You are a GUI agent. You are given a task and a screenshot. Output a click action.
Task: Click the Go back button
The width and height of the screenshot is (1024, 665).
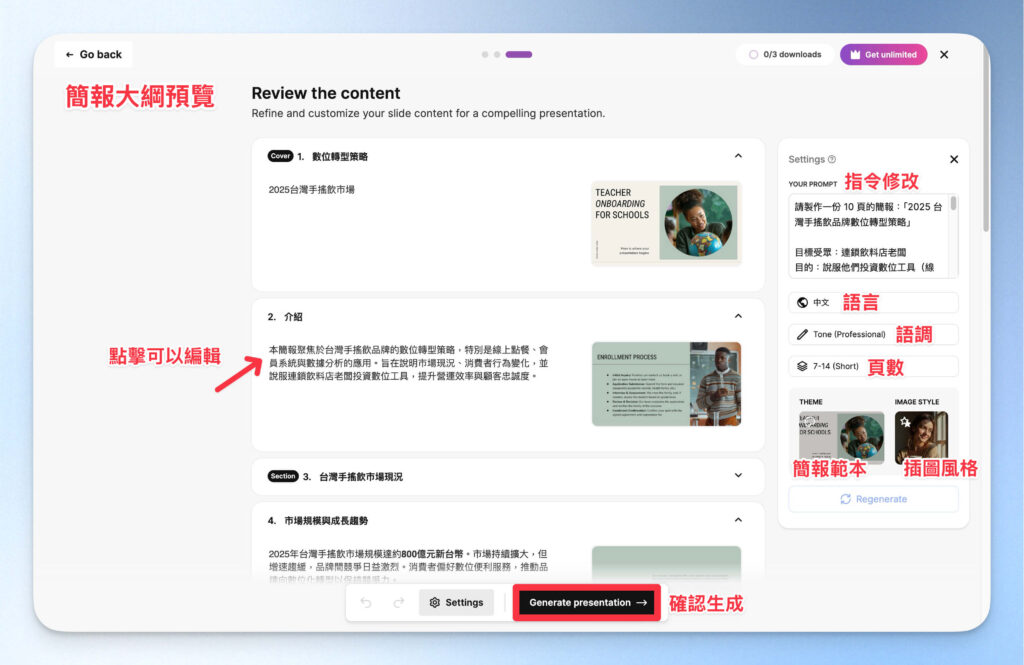[x=93, y=54]
